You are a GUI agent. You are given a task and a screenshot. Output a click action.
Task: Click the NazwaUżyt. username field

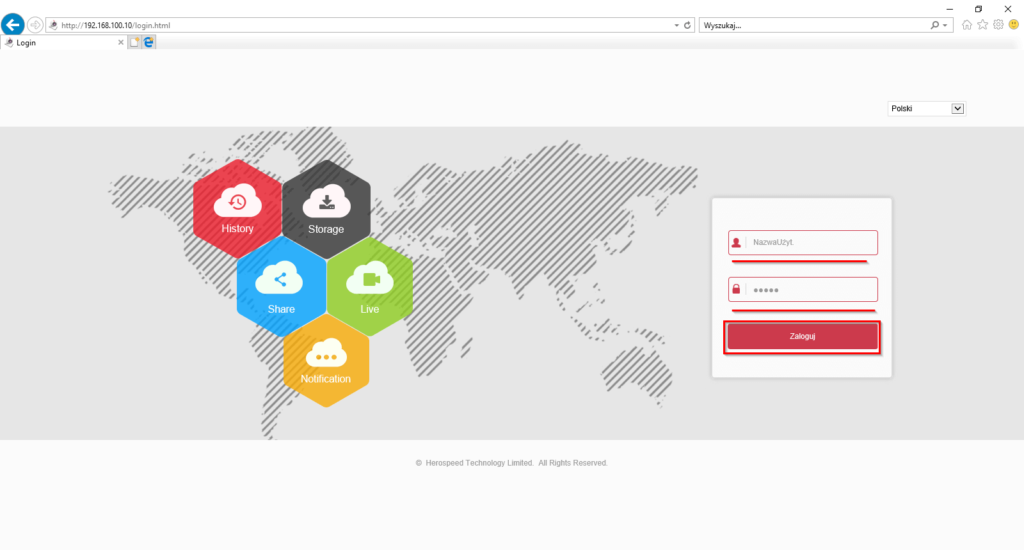pos(810,243)
